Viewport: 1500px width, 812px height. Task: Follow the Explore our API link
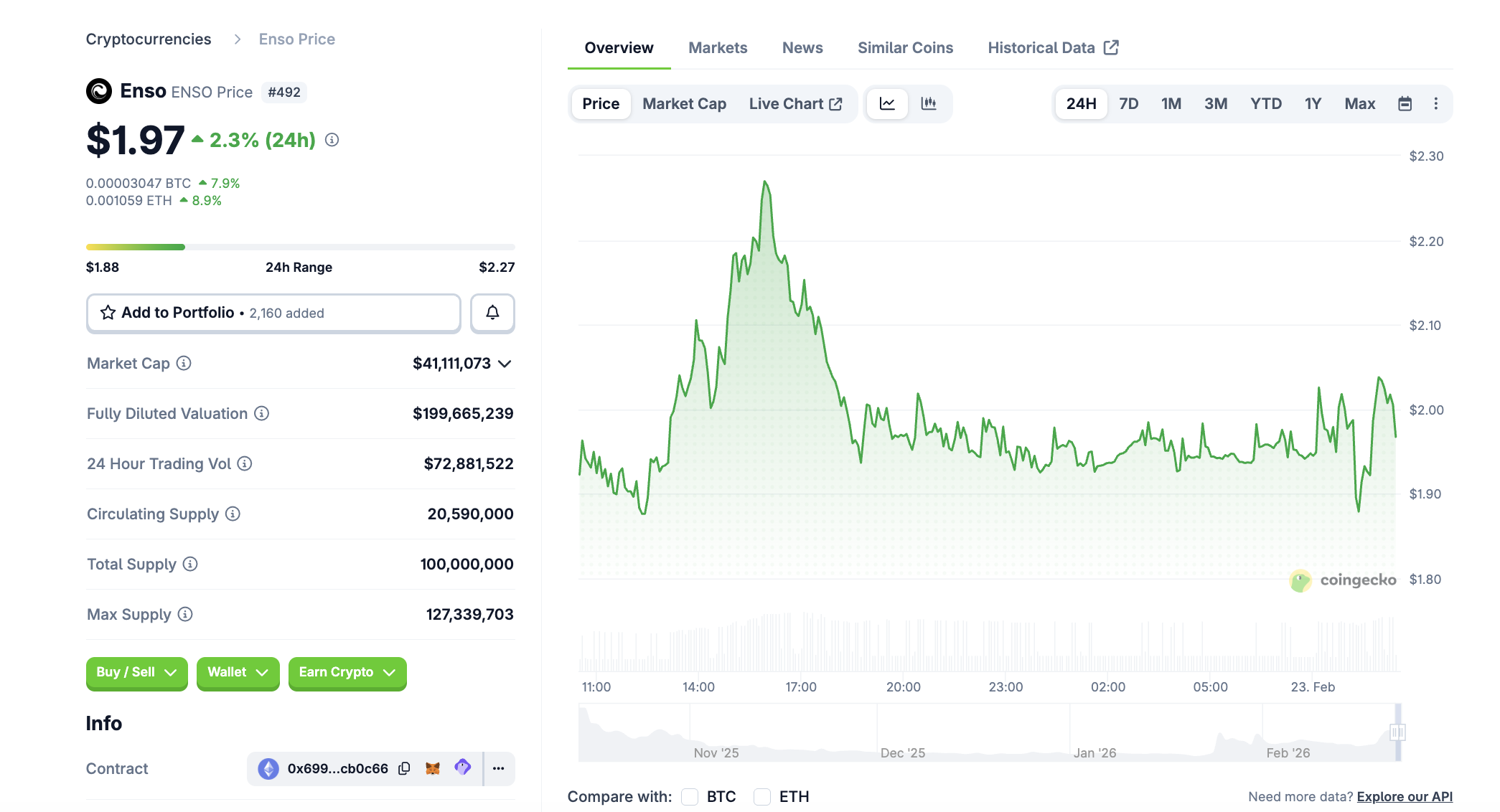pos(1404,796)
